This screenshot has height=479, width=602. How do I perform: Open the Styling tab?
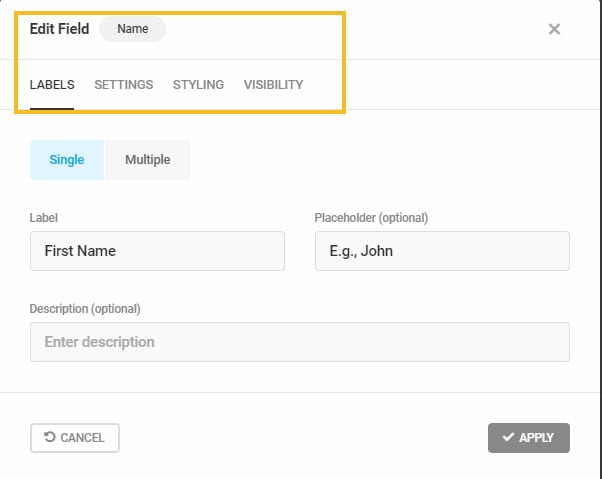198,85
